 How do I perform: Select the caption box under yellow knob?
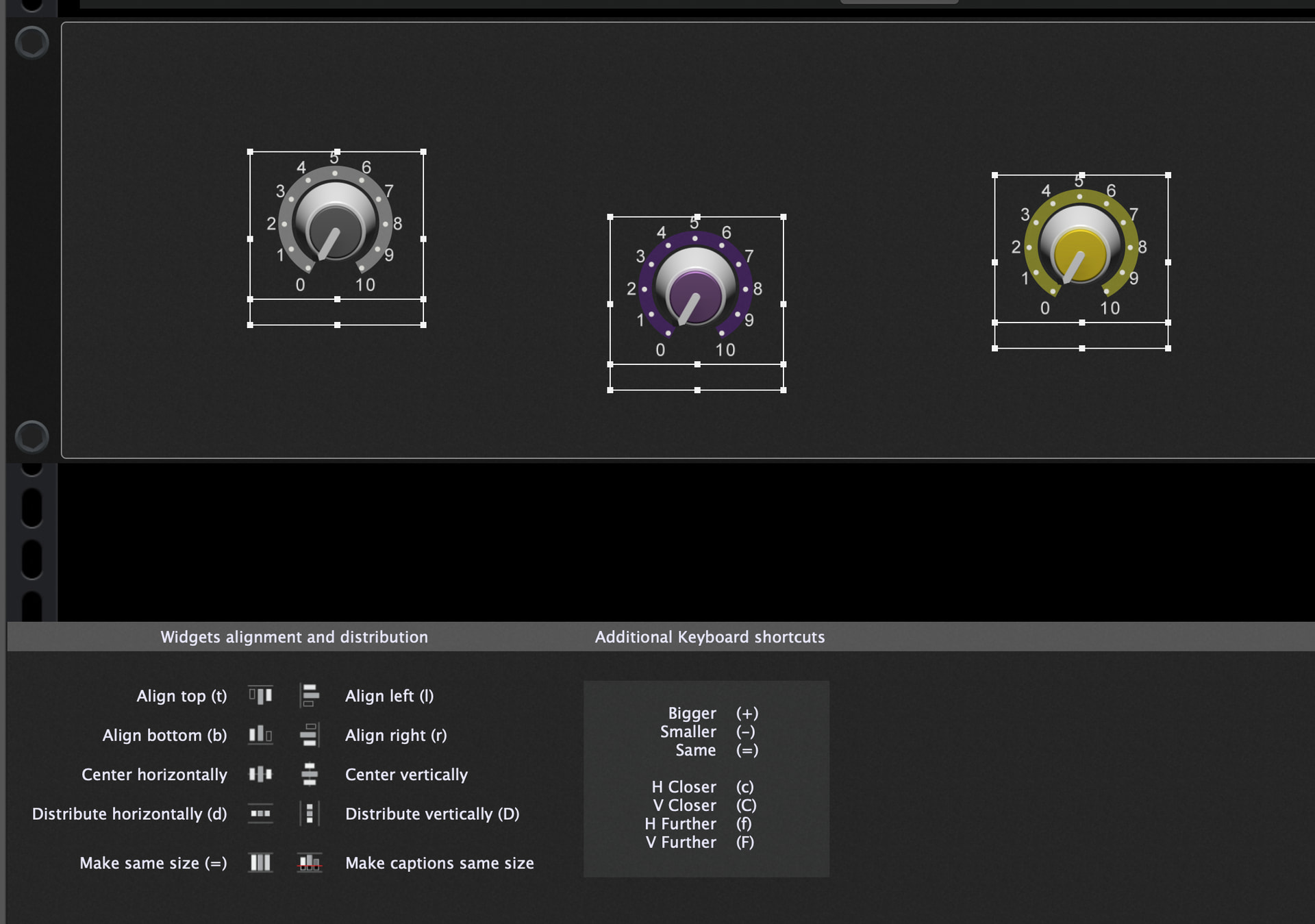coord(1081,336)
